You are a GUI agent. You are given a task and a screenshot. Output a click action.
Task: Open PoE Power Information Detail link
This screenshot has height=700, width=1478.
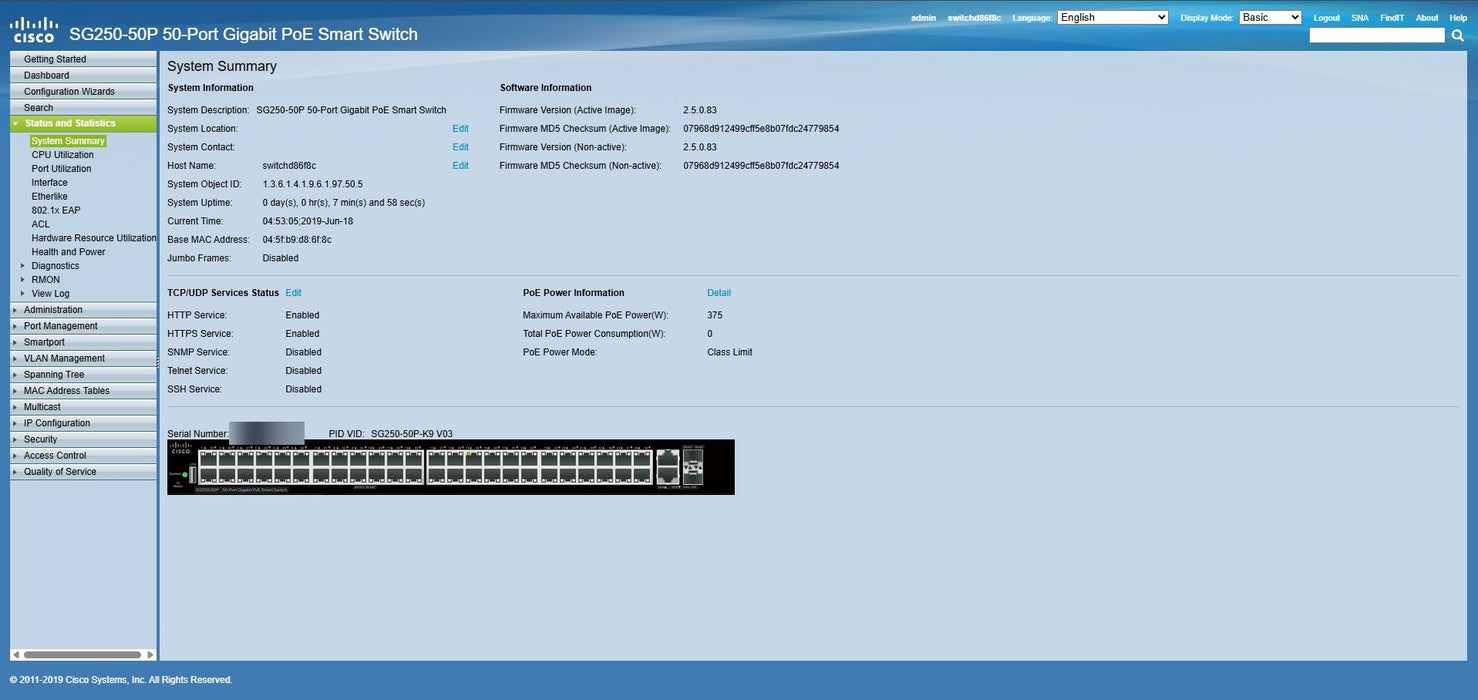pyautogui.click(x=719, y=293)
